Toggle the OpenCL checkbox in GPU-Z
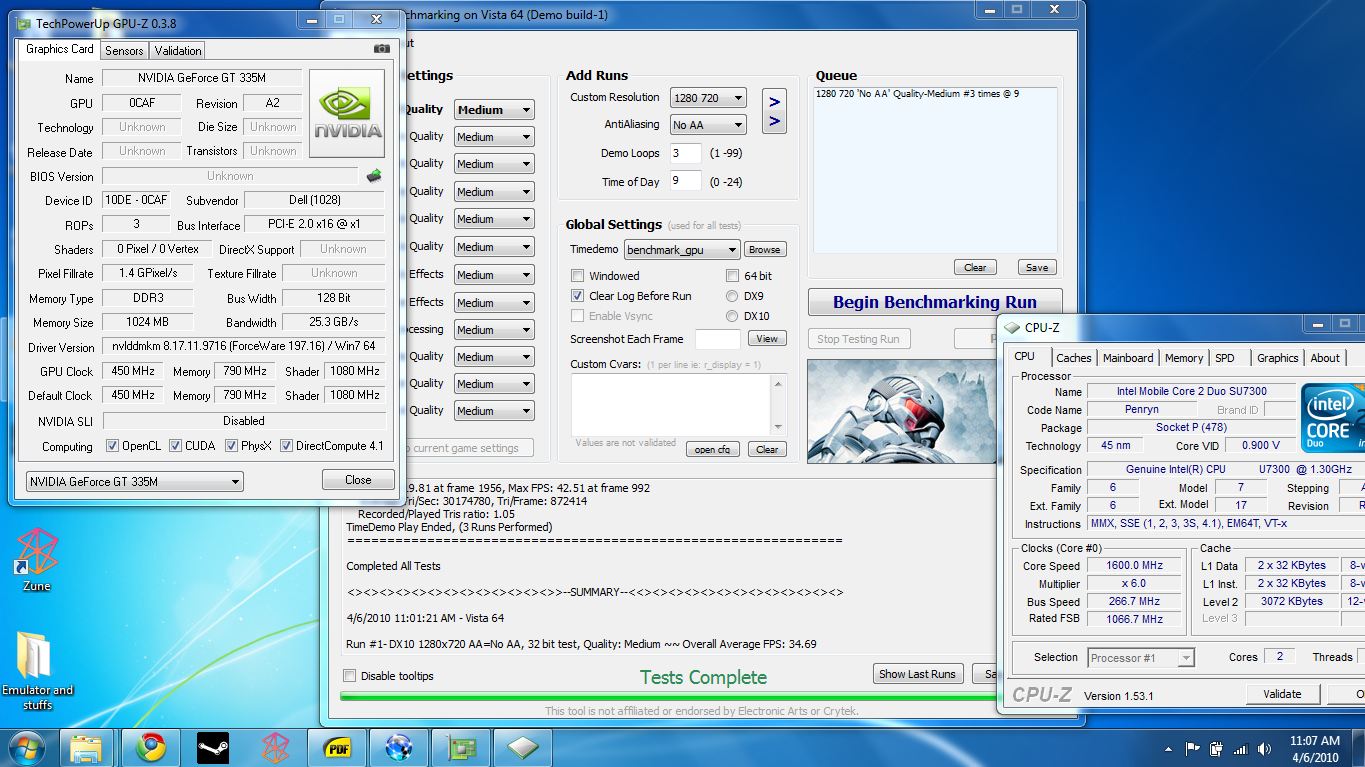 point(111,446)
